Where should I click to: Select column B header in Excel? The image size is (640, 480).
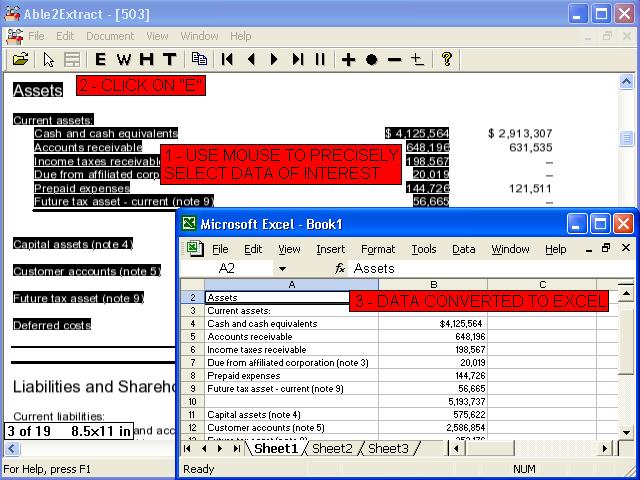pos(433,284)
